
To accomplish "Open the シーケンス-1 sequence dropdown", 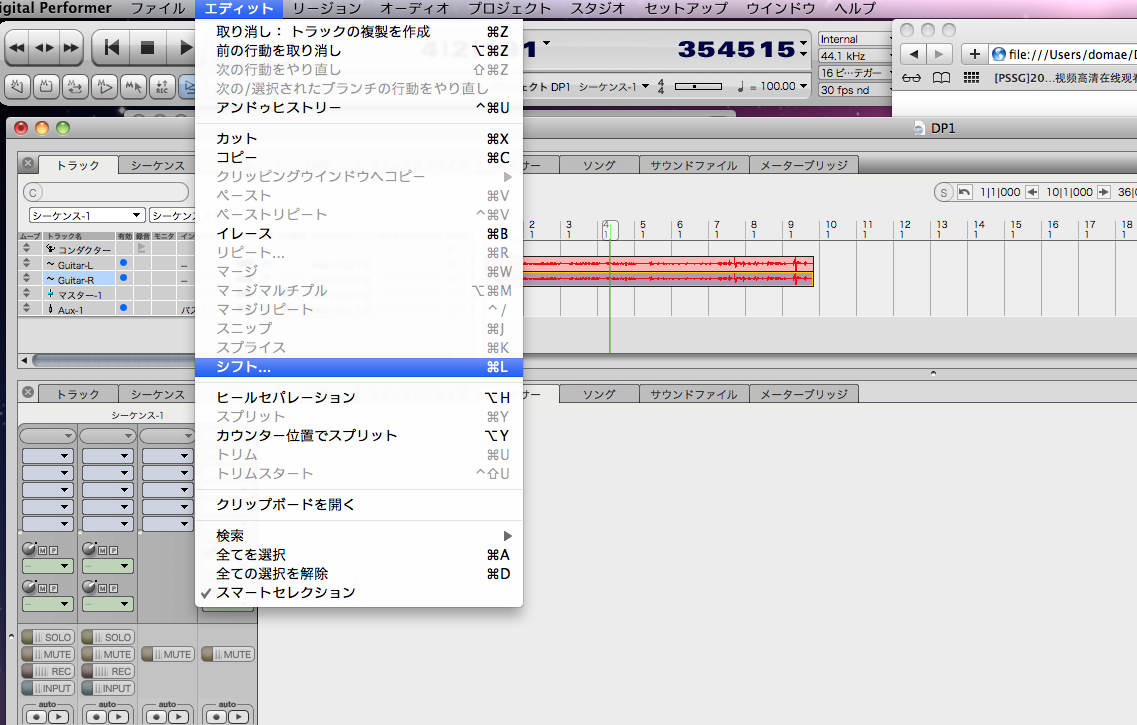I will point(87,215).
